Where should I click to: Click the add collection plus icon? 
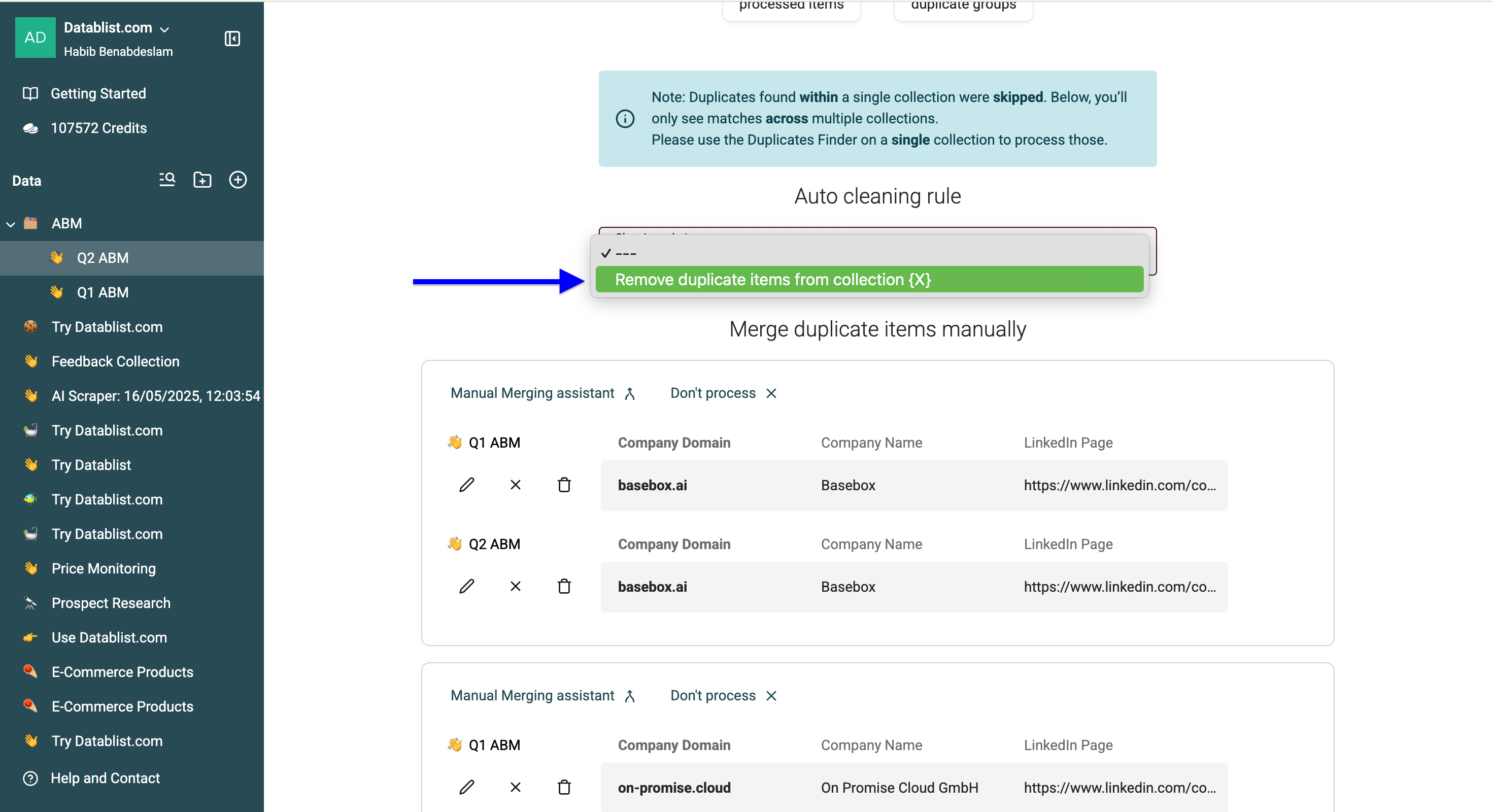tap(238, 180)
